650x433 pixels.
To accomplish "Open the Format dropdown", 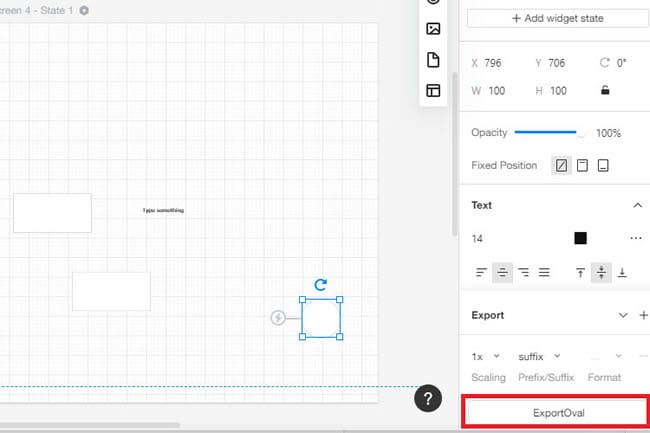I will 606,356.
